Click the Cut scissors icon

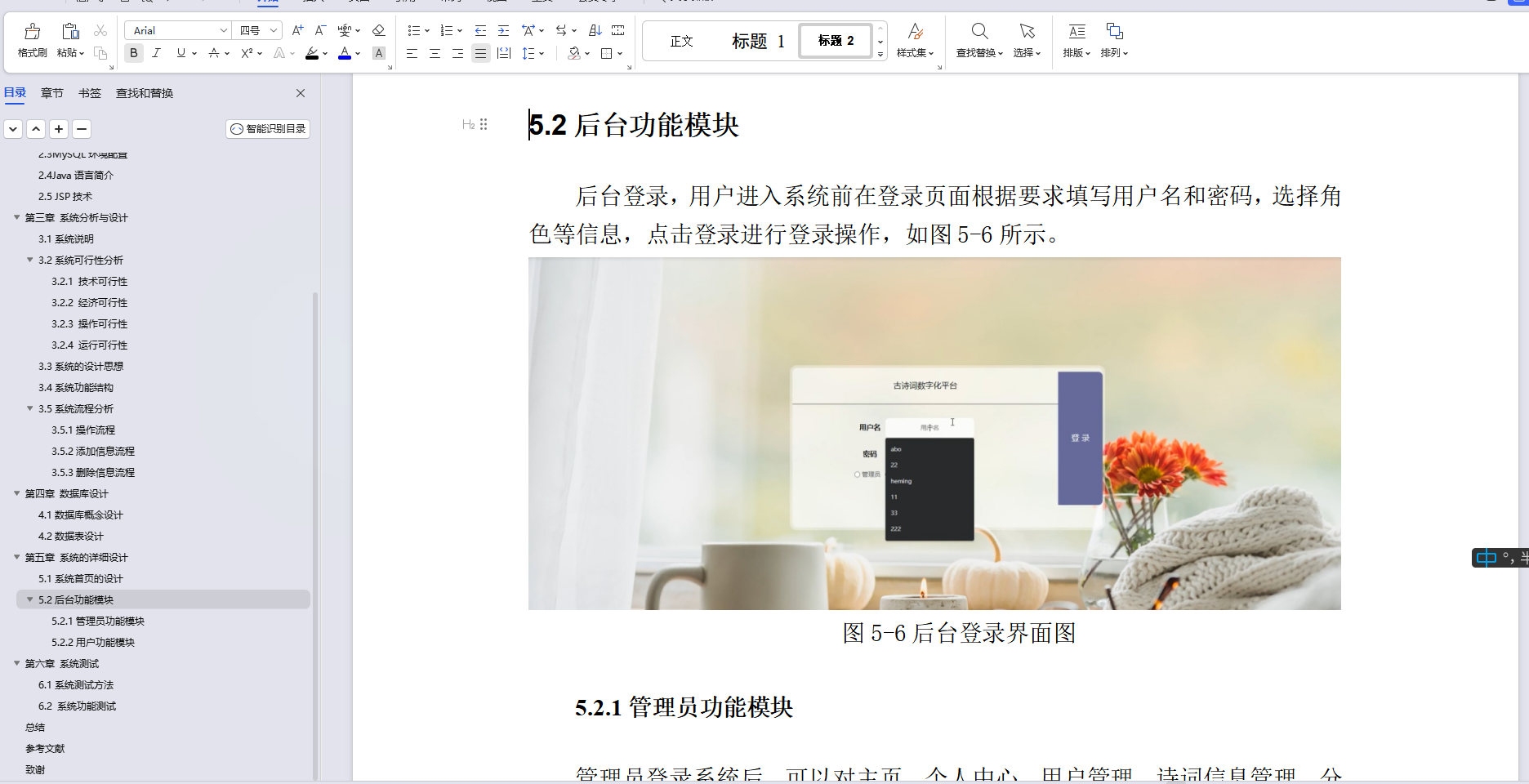point(100,30)
